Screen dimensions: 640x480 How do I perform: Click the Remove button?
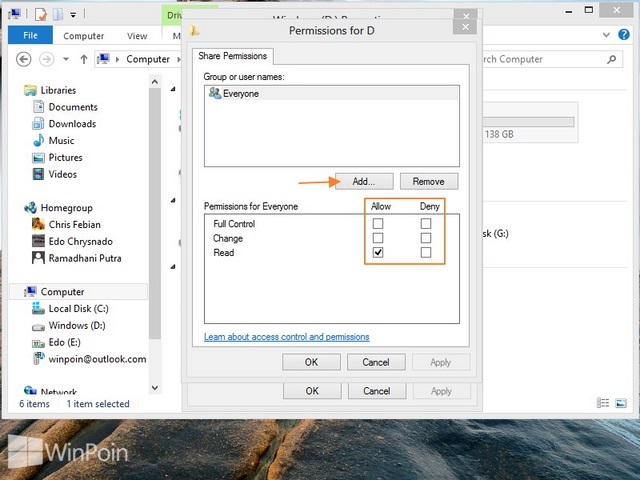pos(429,182)
